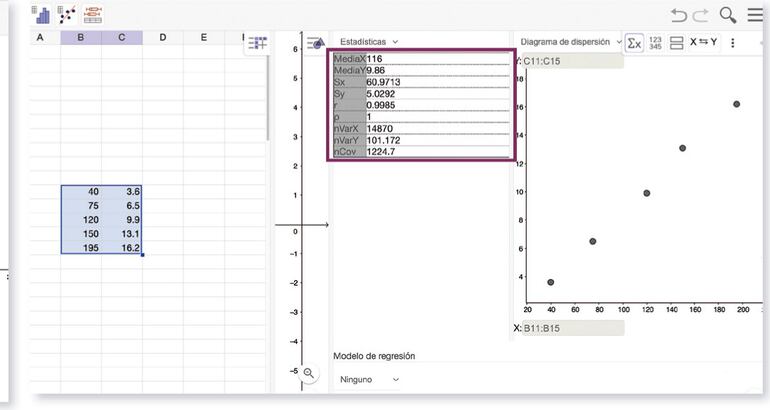Select column D header
The width and height of the screenshot is (770, 410).
tap(163, 38)
